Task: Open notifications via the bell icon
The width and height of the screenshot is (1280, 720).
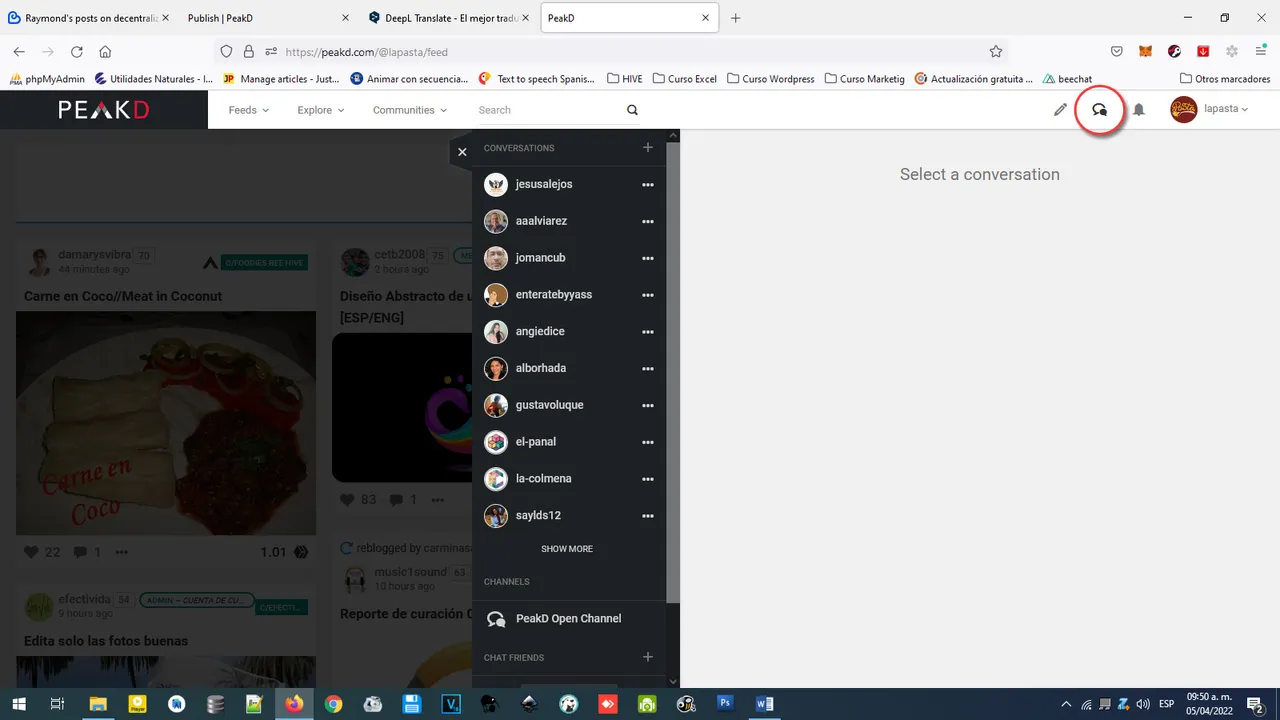Action: [1138, 110]
